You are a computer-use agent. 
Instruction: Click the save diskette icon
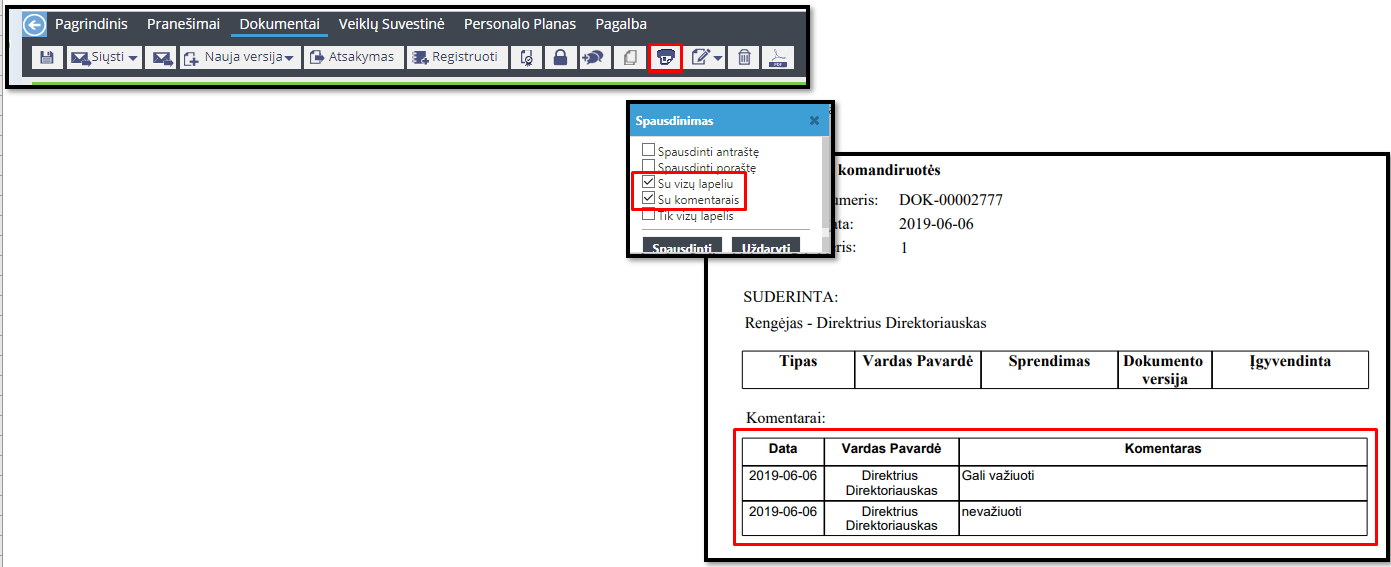coord(47,58)
